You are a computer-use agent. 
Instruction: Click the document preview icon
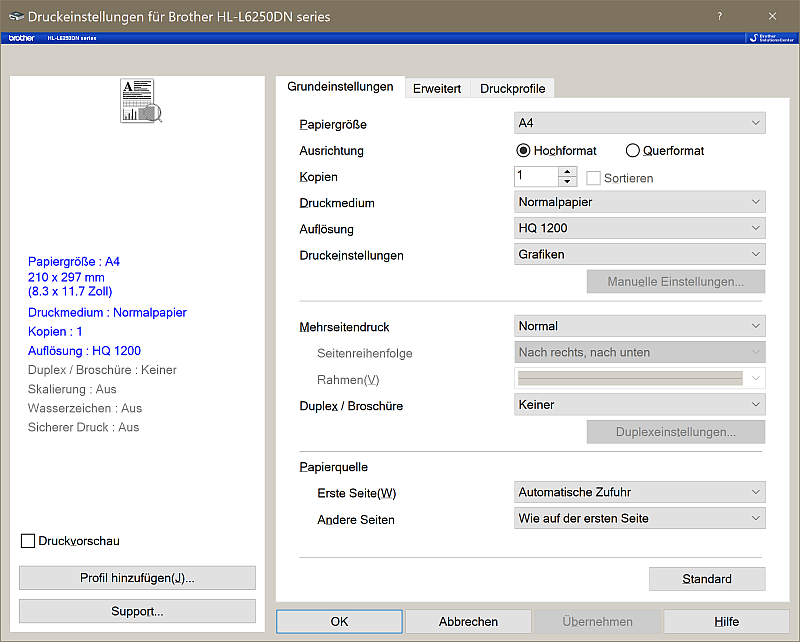141,101
